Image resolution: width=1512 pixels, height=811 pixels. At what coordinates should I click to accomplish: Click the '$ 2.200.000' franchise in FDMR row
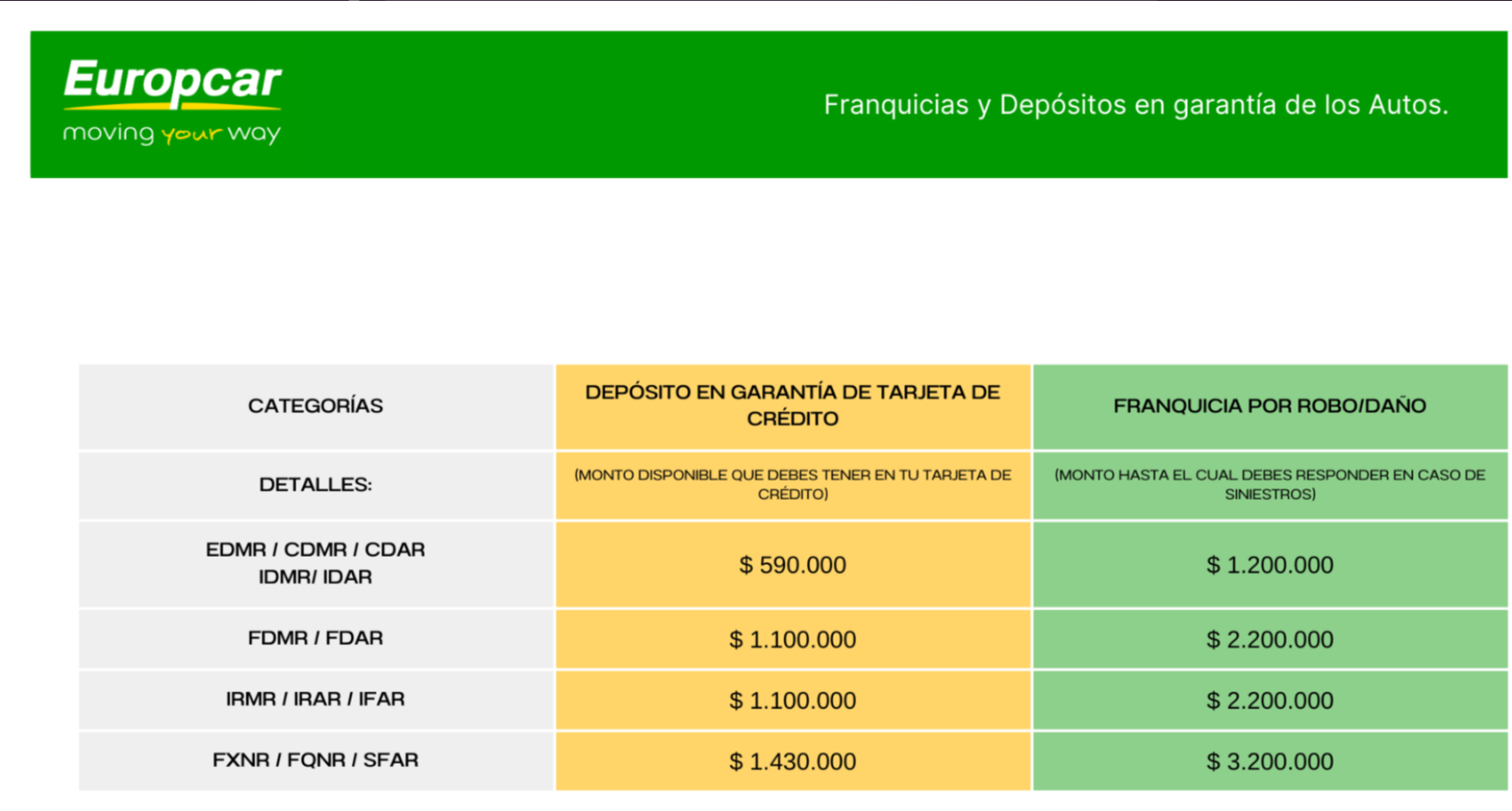tap(1270, 639)
